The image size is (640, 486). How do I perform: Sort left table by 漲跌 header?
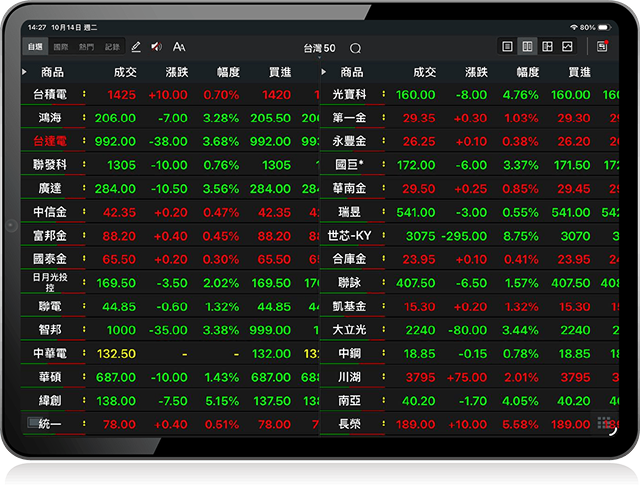tap(177, 72)
